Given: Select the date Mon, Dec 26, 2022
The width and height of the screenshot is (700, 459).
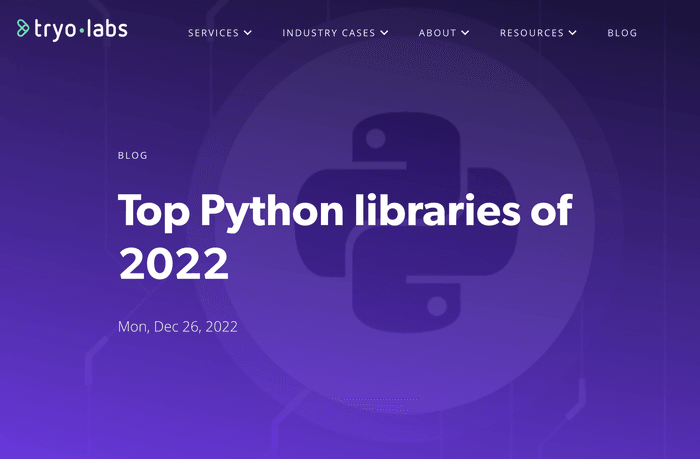Looking at the screenshot, I should coord(177,327).
